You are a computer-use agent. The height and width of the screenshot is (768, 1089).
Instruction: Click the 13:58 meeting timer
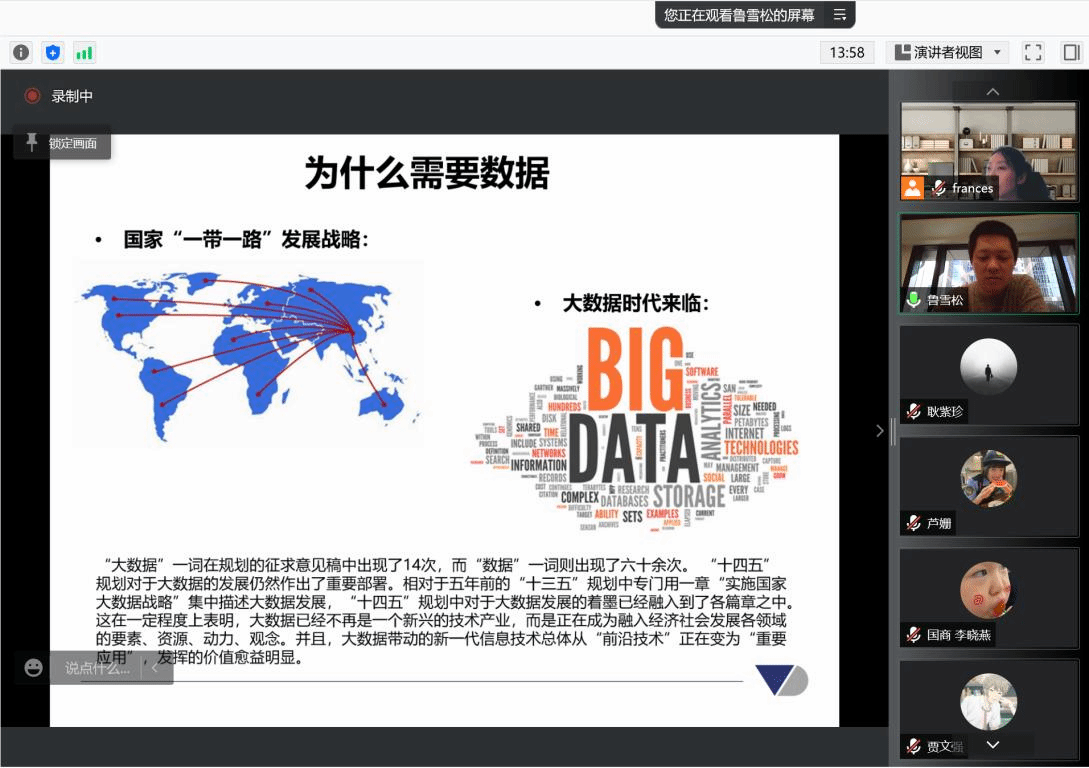click(x=847, y=52)
